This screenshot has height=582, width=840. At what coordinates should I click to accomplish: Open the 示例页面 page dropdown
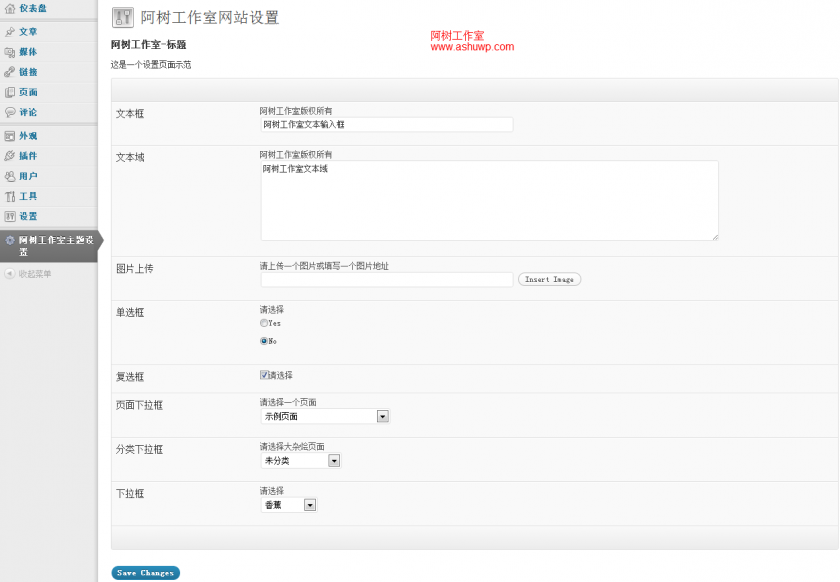(325, 416)
